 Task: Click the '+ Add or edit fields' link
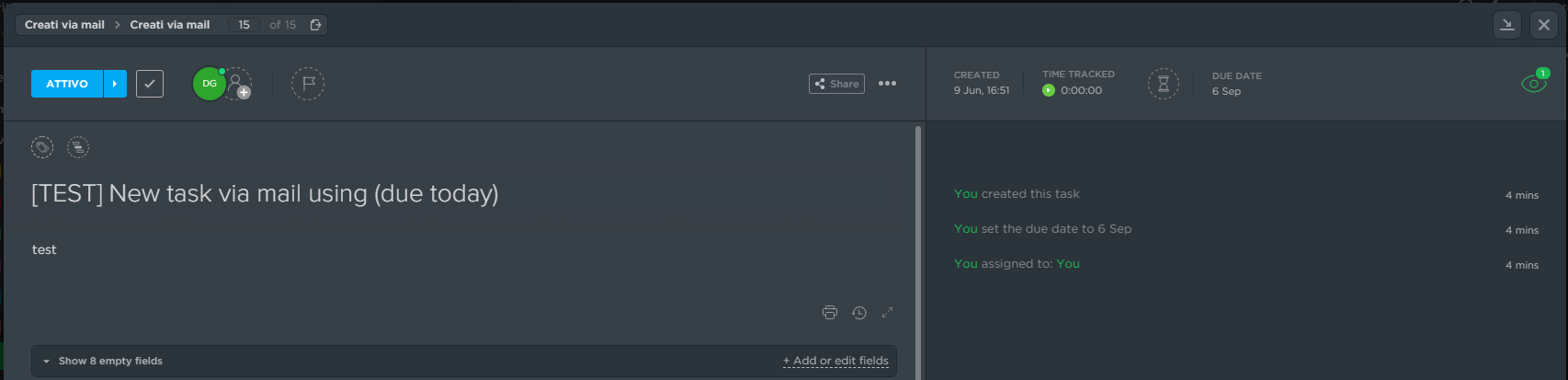(x=835, y=361)
